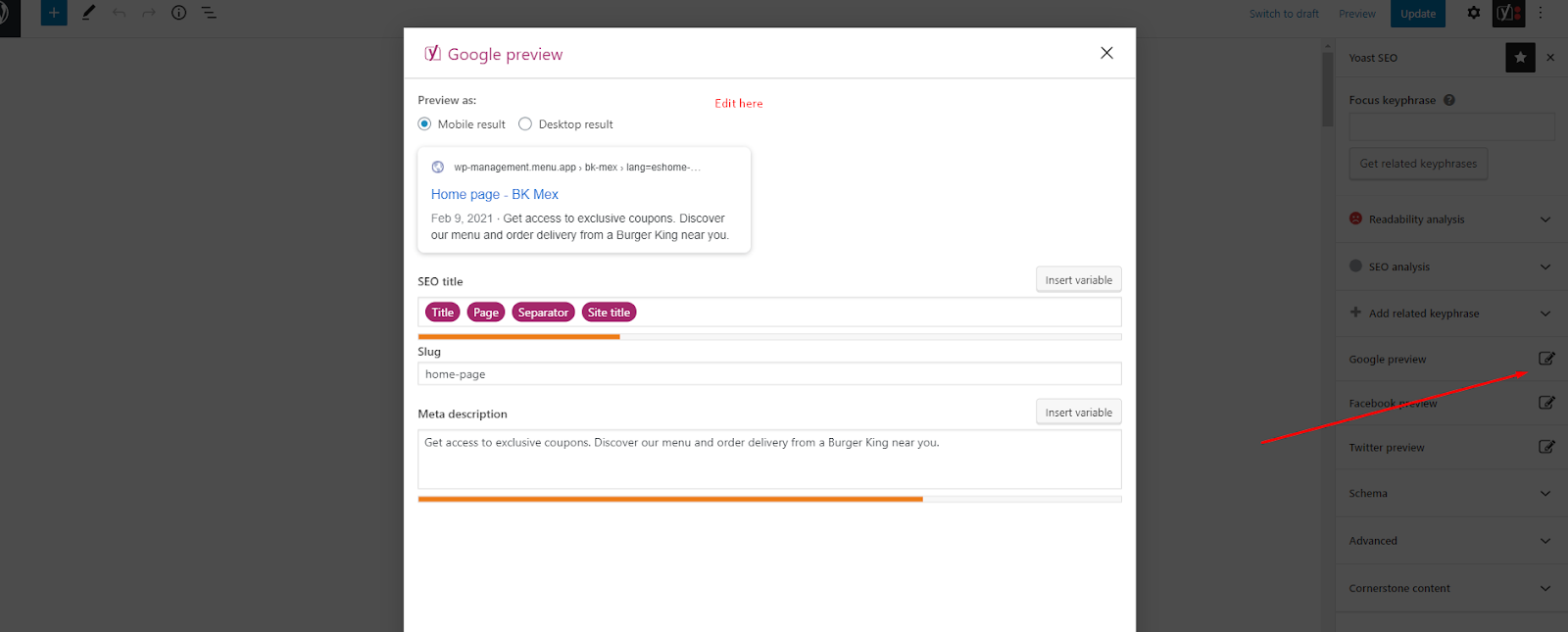Viewport: 1568px width, 632px height.
Task: Click the red readability sad-face icon
Action: pyautogui.click(x=1356, y=219)
